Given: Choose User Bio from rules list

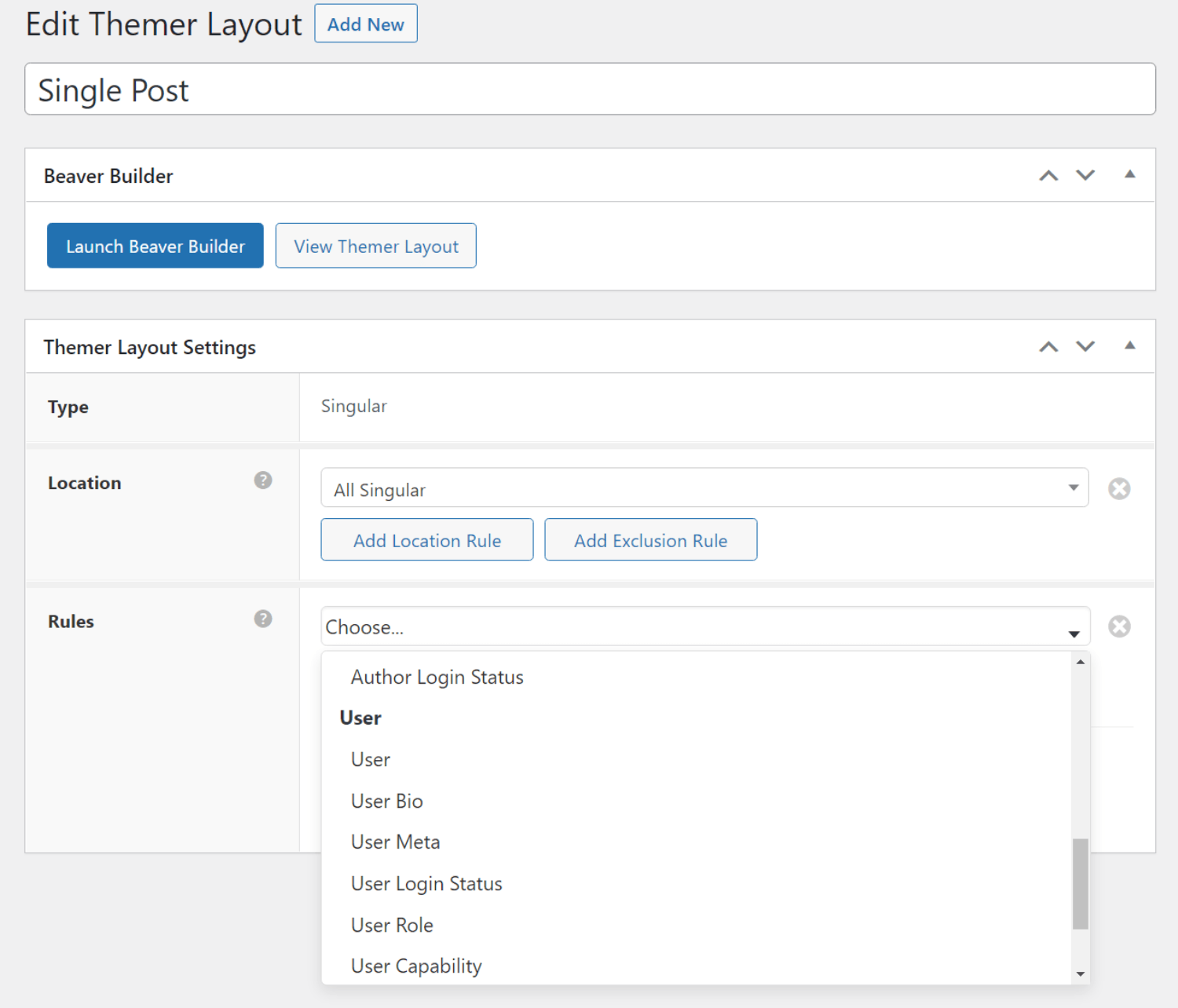Looking at the screenshot, I should pyautogui.click(x=697, y=801).
